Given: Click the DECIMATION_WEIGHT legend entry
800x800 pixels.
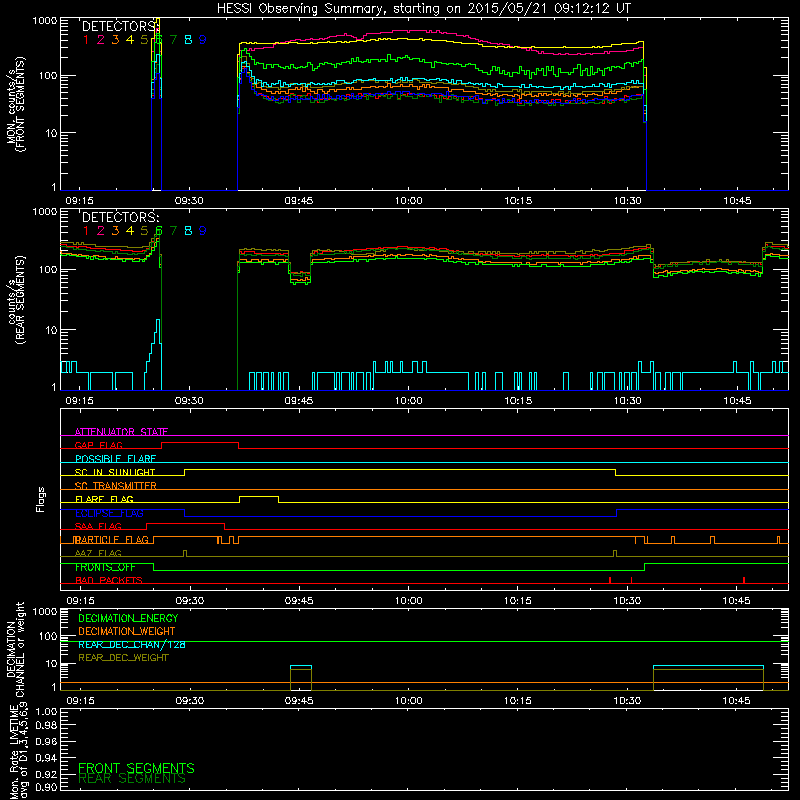Looking at the screenshot, I should click(127, 632).
